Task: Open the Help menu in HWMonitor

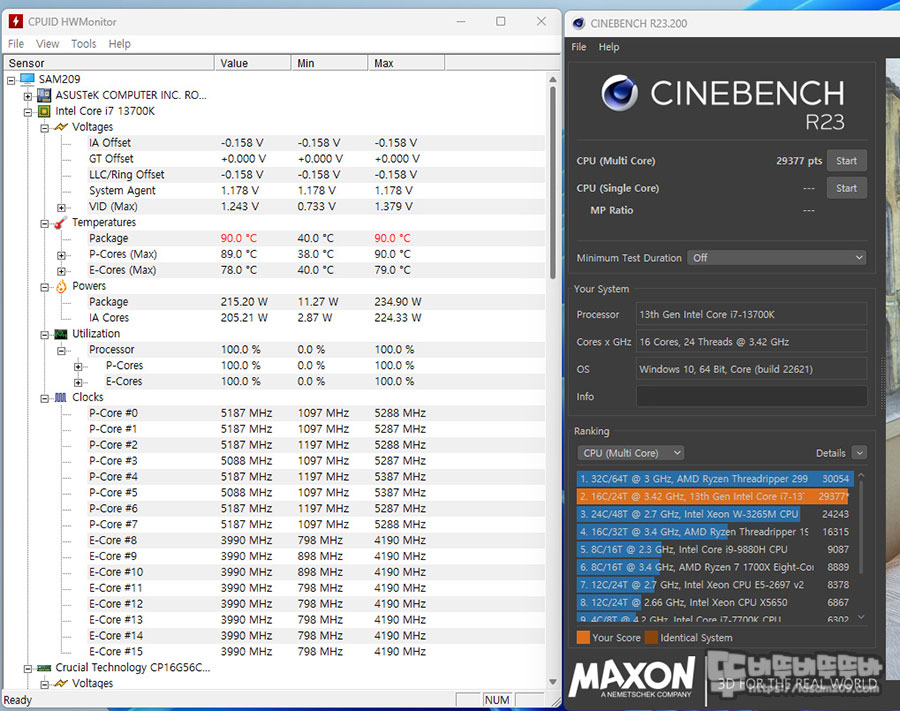Action: tap(119, 44)
